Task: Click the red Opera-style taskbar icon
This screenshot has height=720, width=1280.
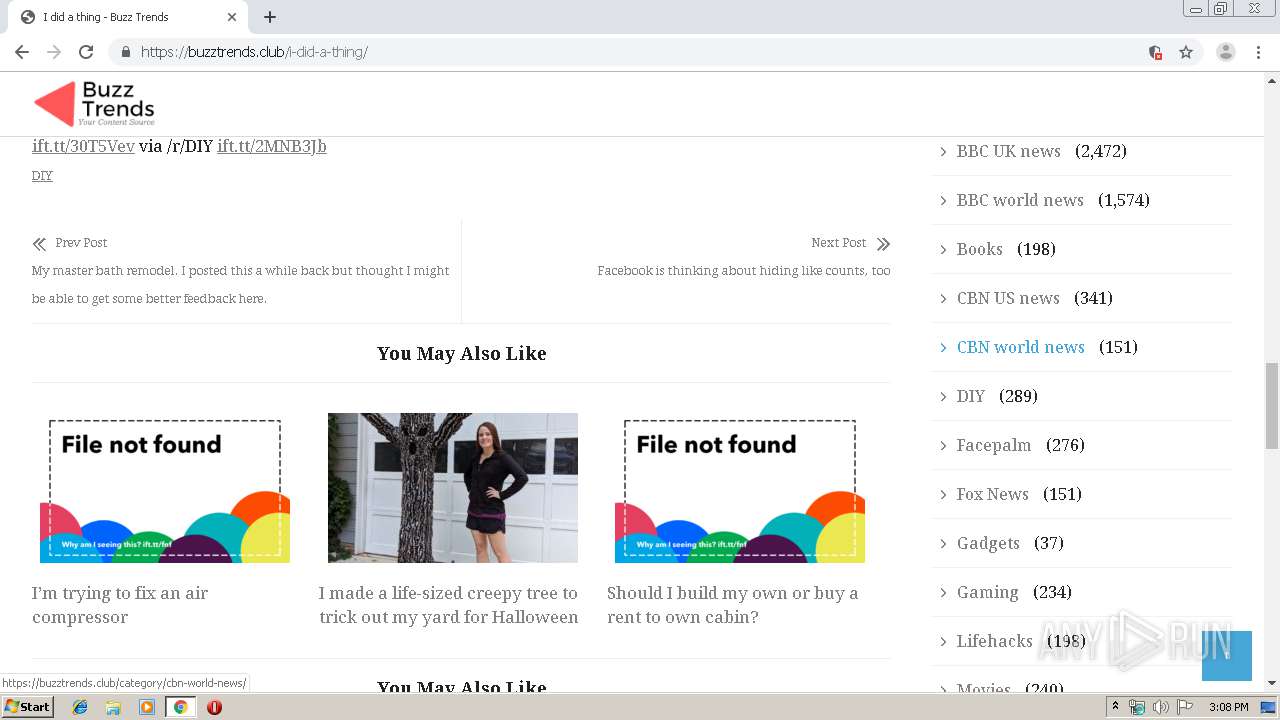Action: pyautogui.click(x=214, y=707)
